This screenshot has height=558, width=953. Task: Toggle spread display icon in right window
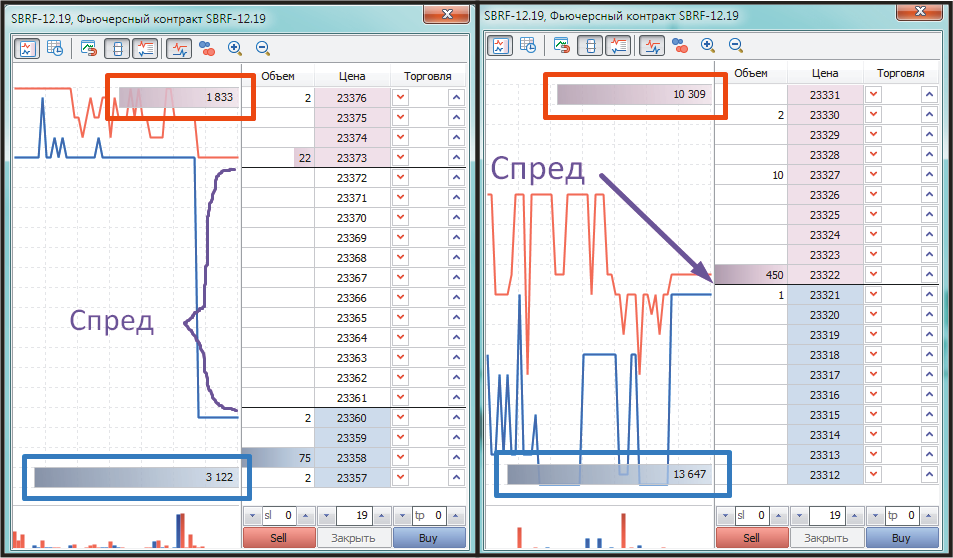(x=618, y=46)
